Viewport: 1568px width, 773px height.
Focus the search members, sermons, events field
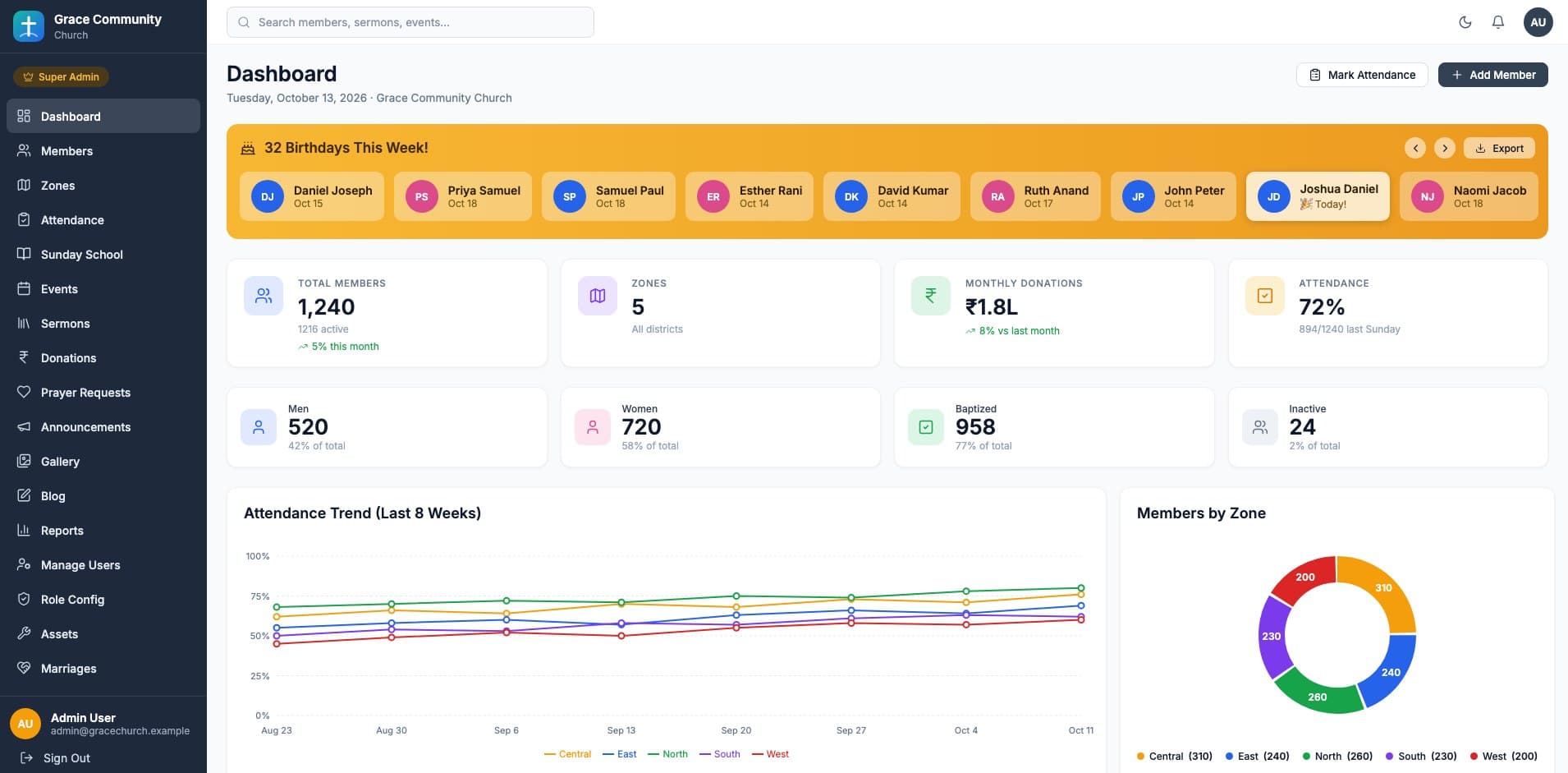coord(410,22)
